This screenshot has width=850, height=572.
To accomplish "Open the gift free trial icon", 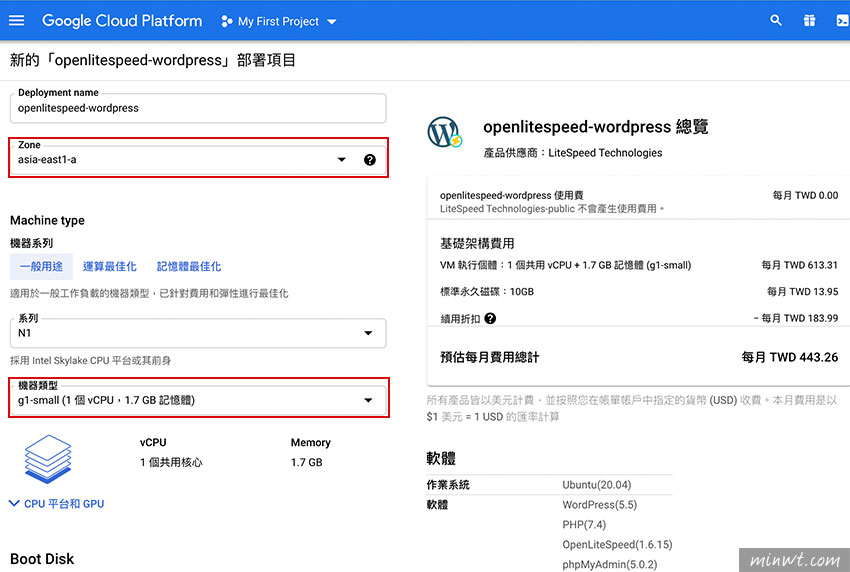I will click(809, 21).
